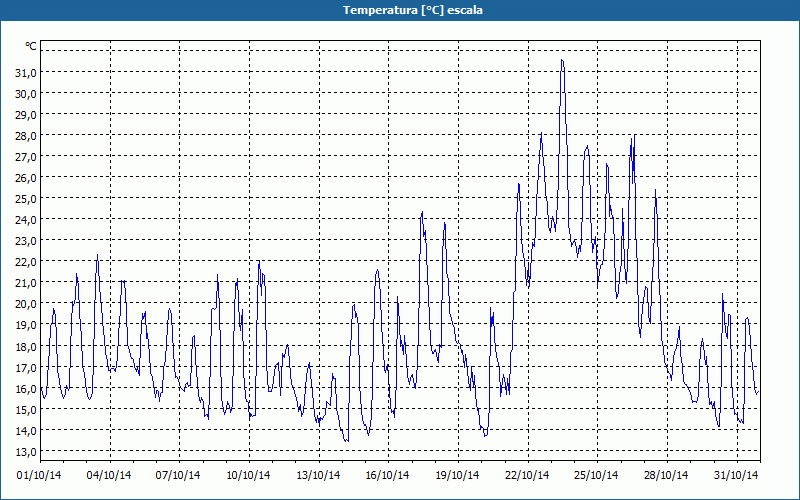Select the 29,0 y-axis label
The width and height of the screenshot is (800, 500).
(x=26, y=115)
